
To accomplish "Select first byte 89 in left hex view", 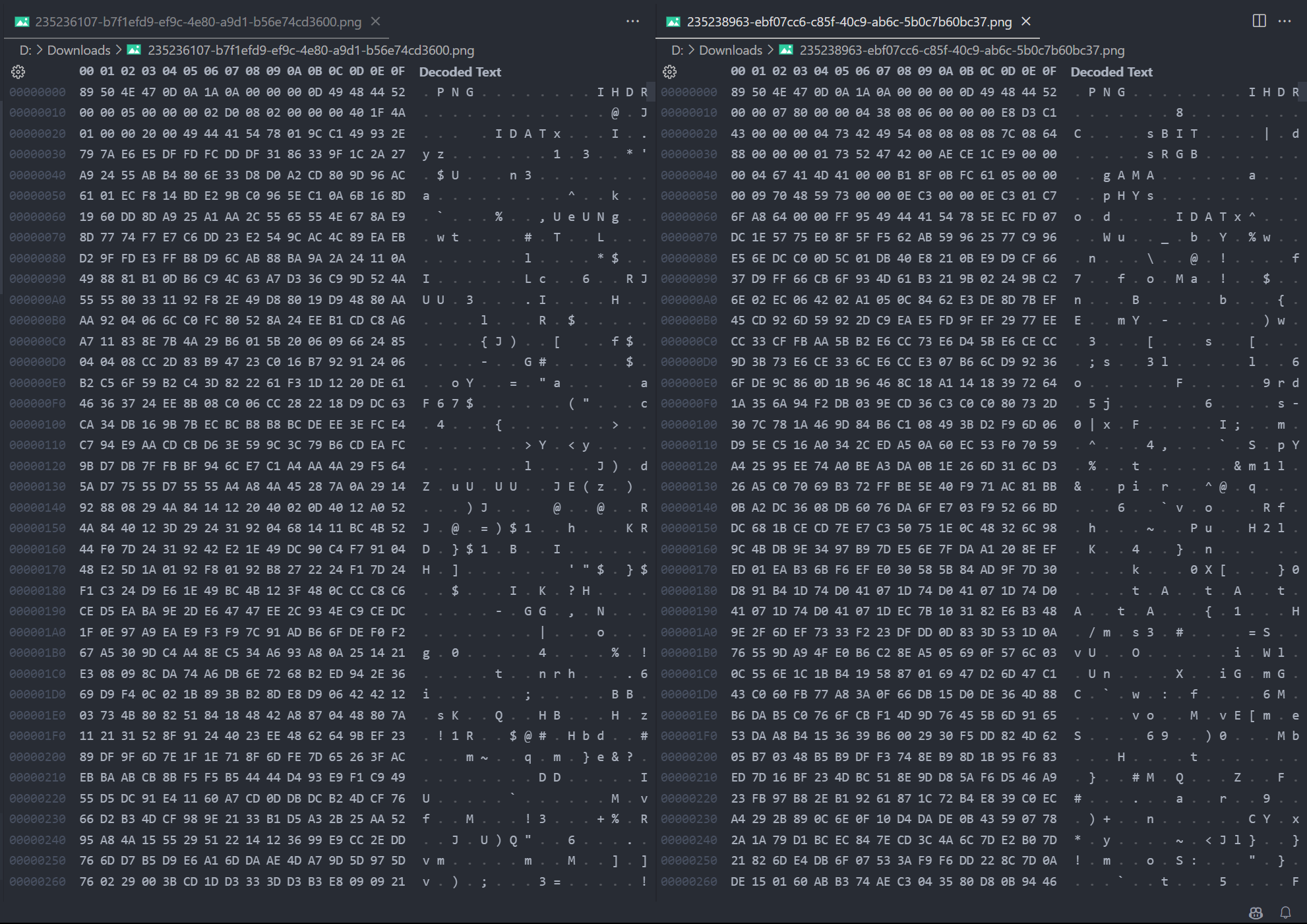I will 86,92.
